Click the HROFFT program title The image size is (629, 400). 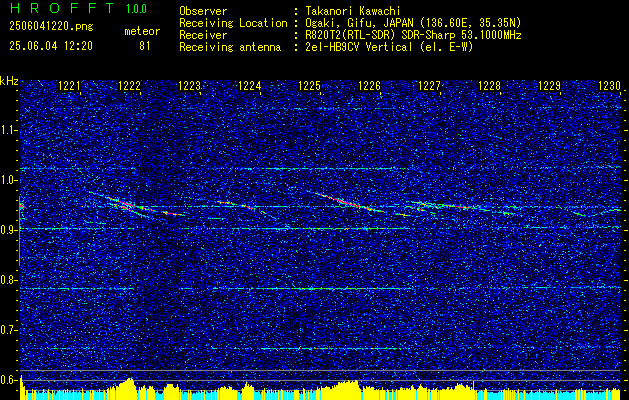62,8
